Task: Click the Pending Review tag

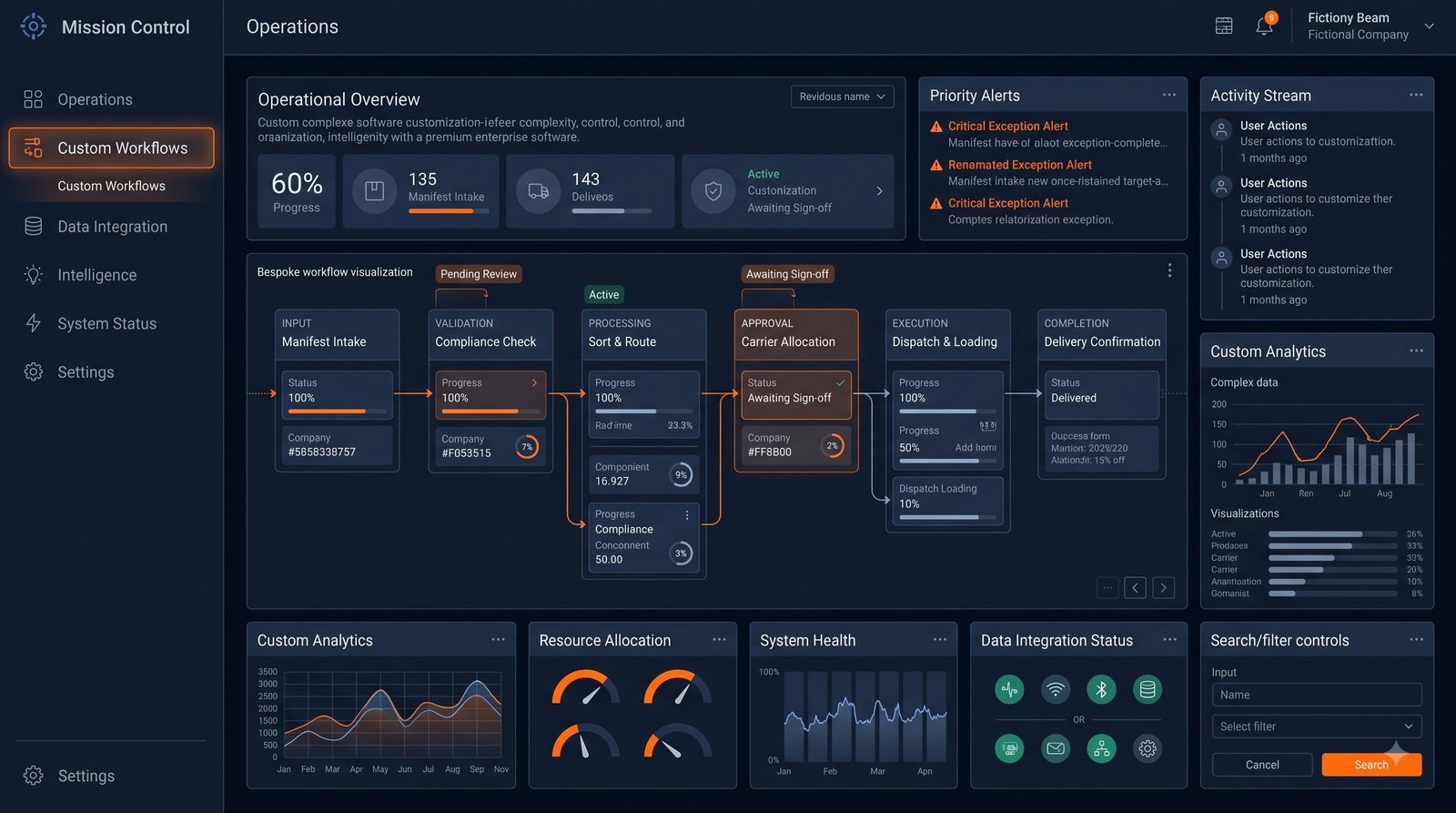Action: (479, 274)
